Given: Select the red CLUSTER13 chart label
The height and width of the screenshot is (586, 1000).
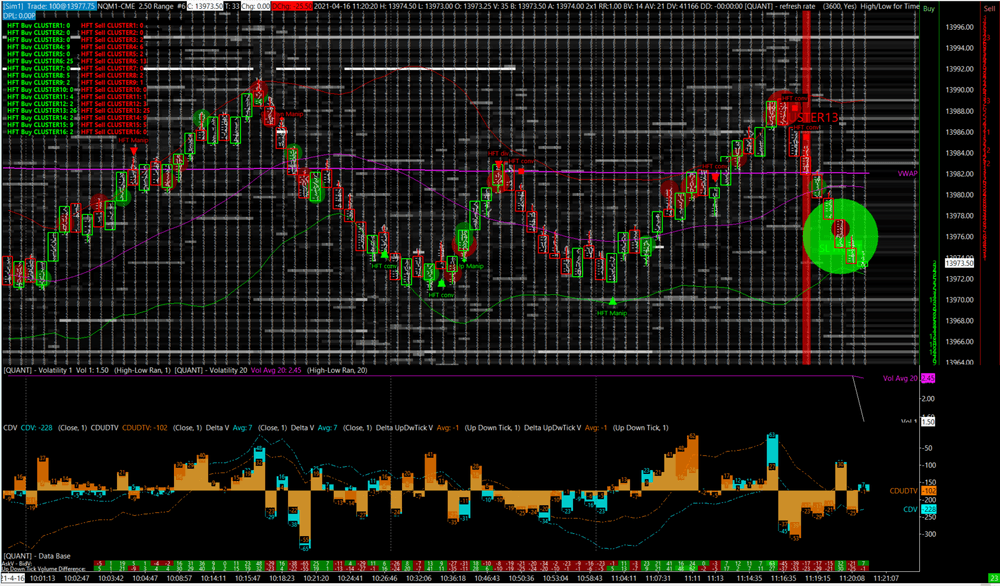Looking at the screenshot, I should point(813,118).
